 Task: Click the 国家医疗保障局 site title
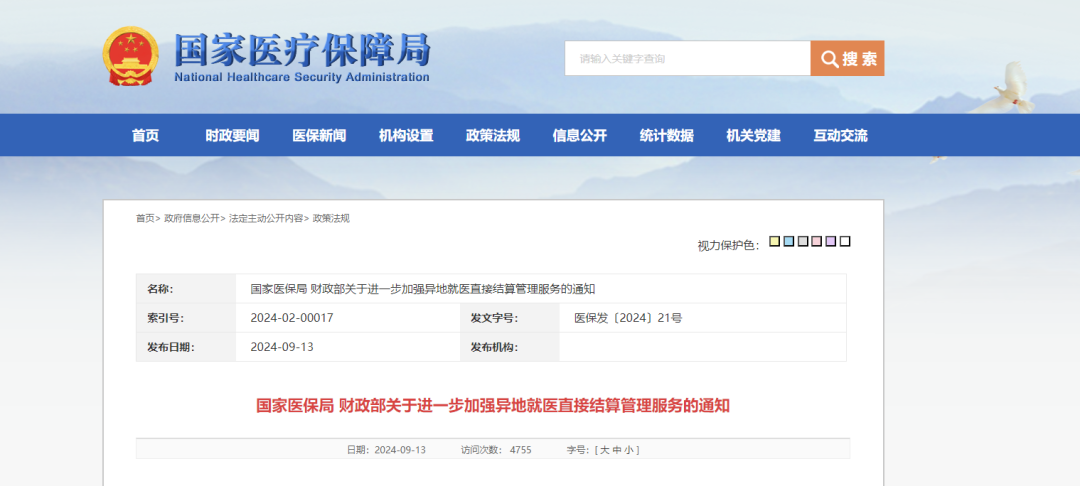tap(302, 50)
